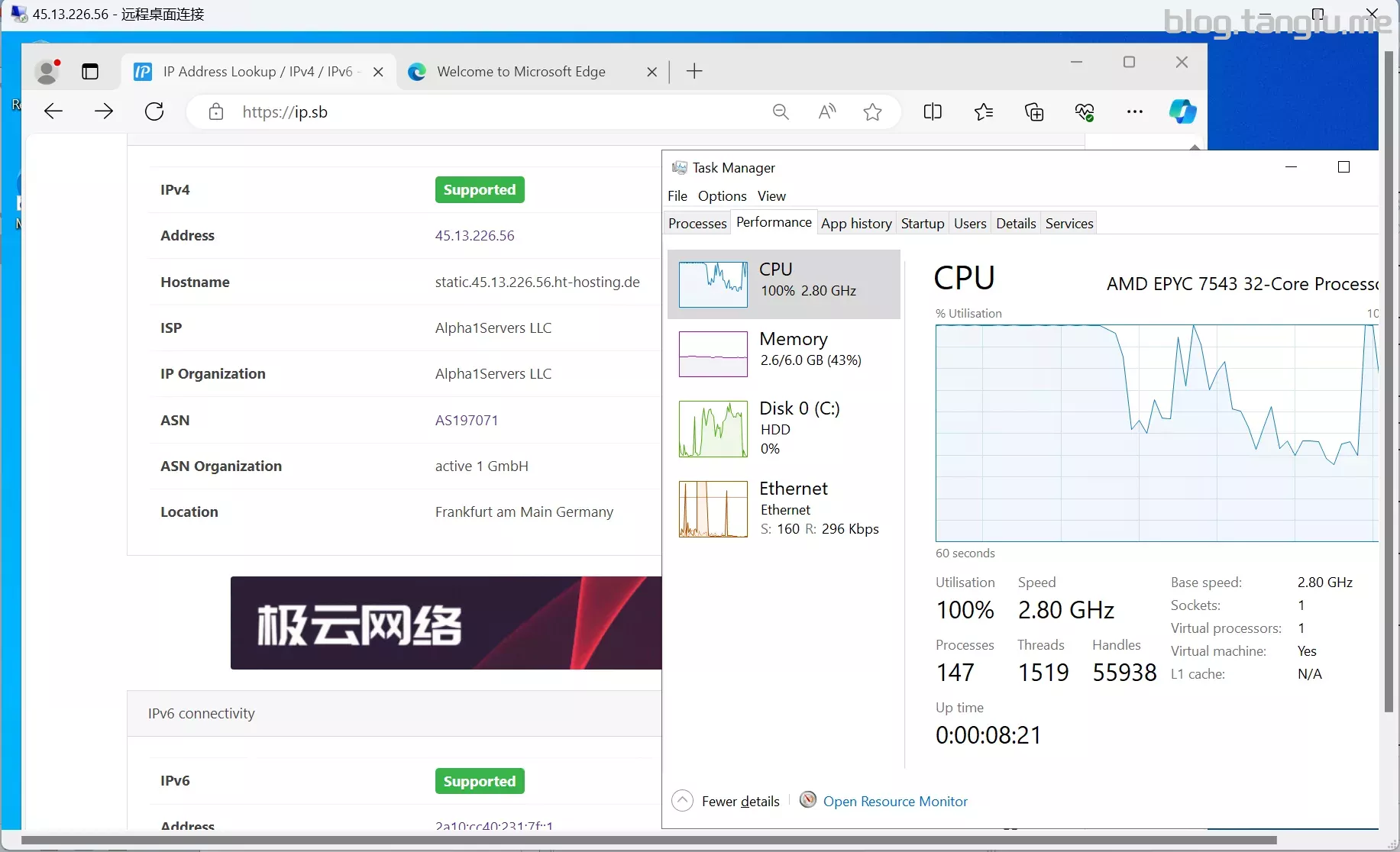Screen dimensions: 1400x852
Task: Click the zoom magnifier icon in address bar
Action: click(x=781, y=112)
